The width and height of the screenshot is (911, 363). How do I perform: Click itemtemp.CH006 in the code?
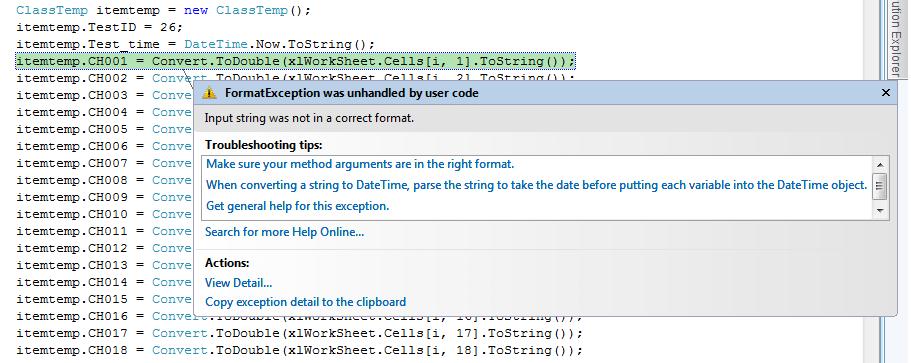click(71, 146)
